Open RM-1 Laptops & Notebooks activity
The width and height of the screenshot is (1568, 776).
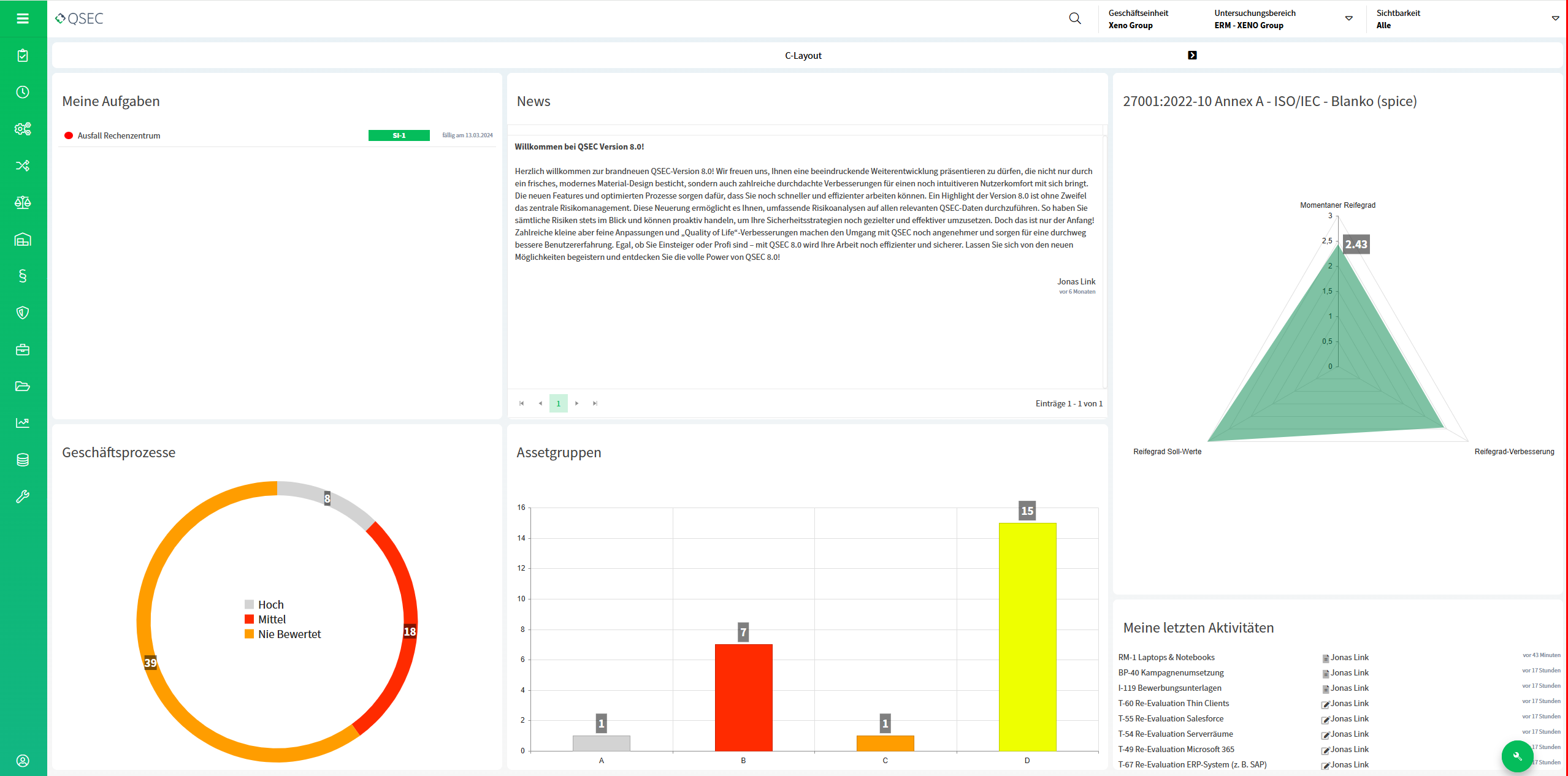[x=1166, y=657]
